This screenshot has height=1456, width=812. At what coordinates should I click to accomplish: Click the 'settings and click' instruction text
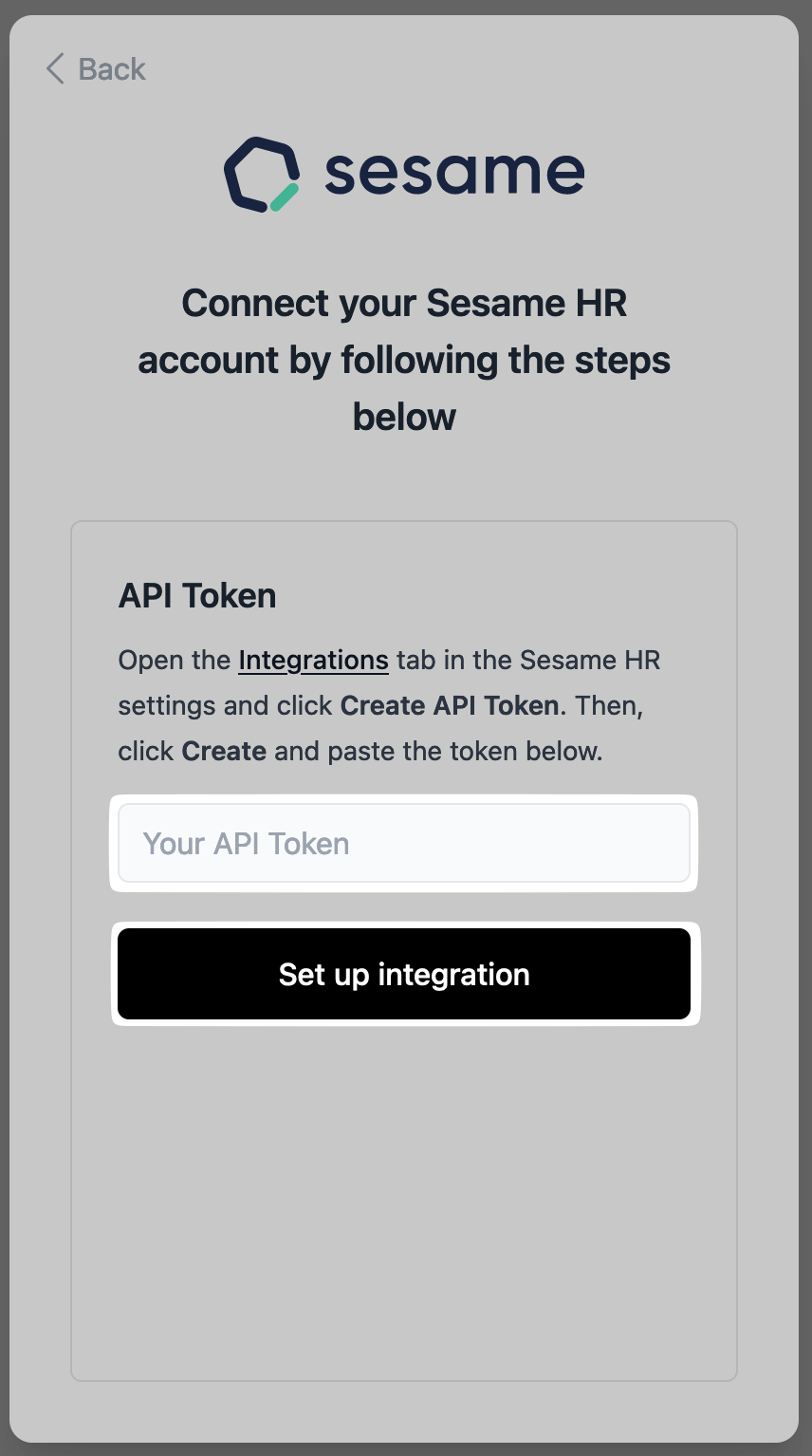click(x=226, y=705)
